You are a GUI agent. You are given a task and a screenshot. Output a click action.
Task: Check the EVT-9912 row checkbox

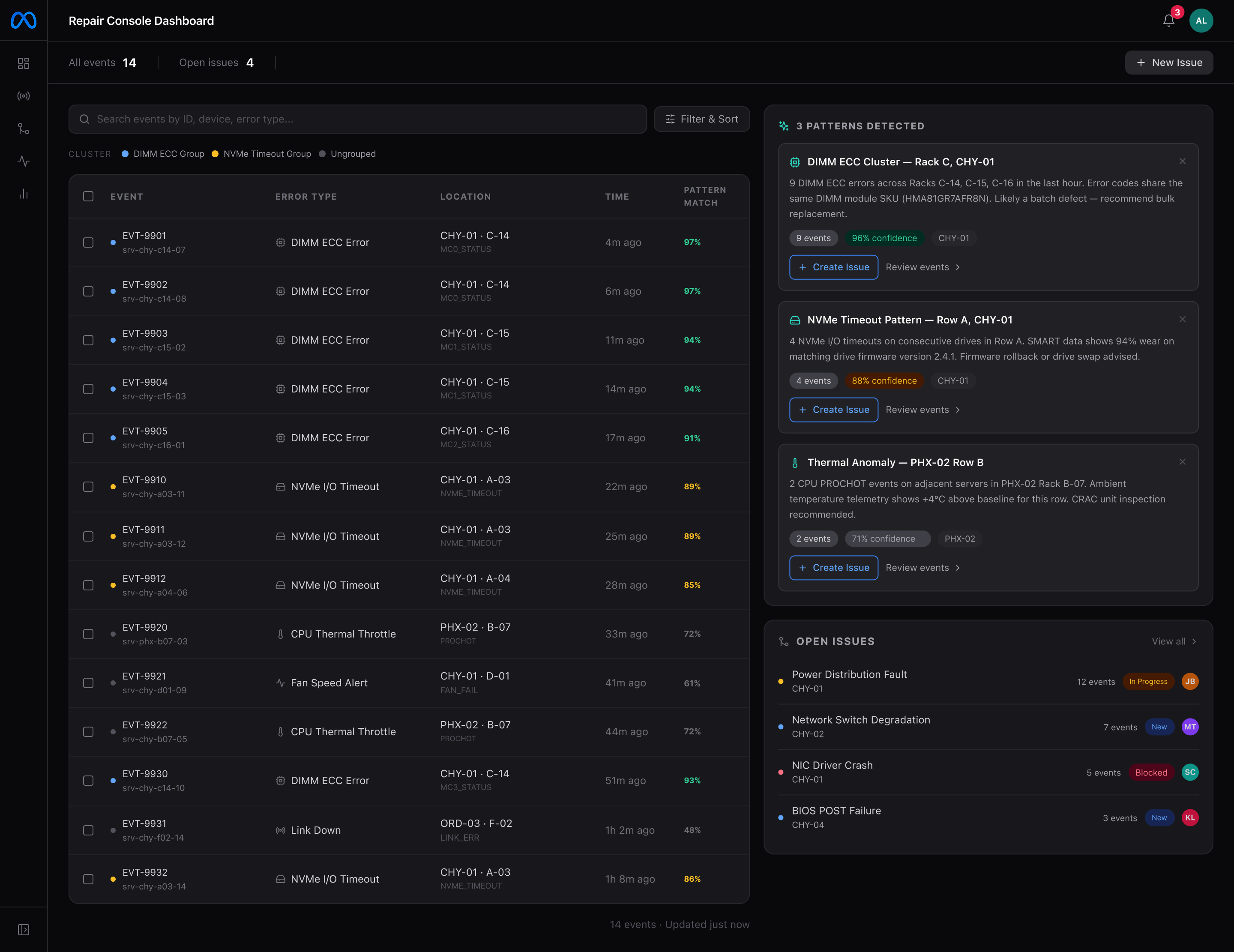pyautogui.click(x=88, y=585)
